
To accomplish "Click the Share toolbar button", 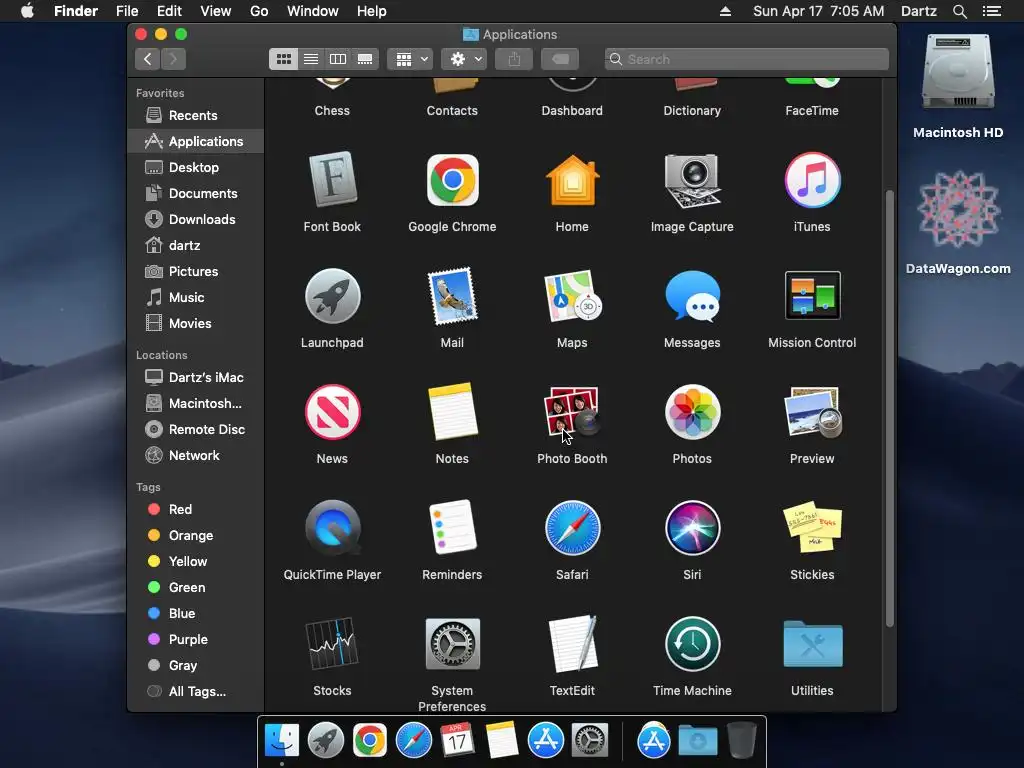I will click(514, 59).
